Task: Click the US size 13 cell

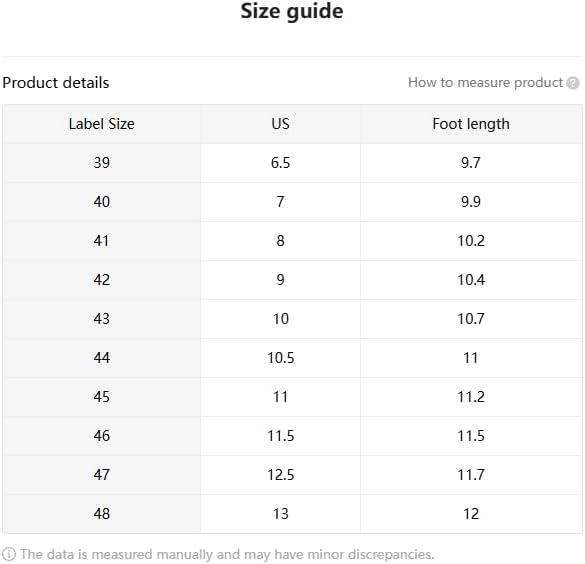Action: (281, 514)
